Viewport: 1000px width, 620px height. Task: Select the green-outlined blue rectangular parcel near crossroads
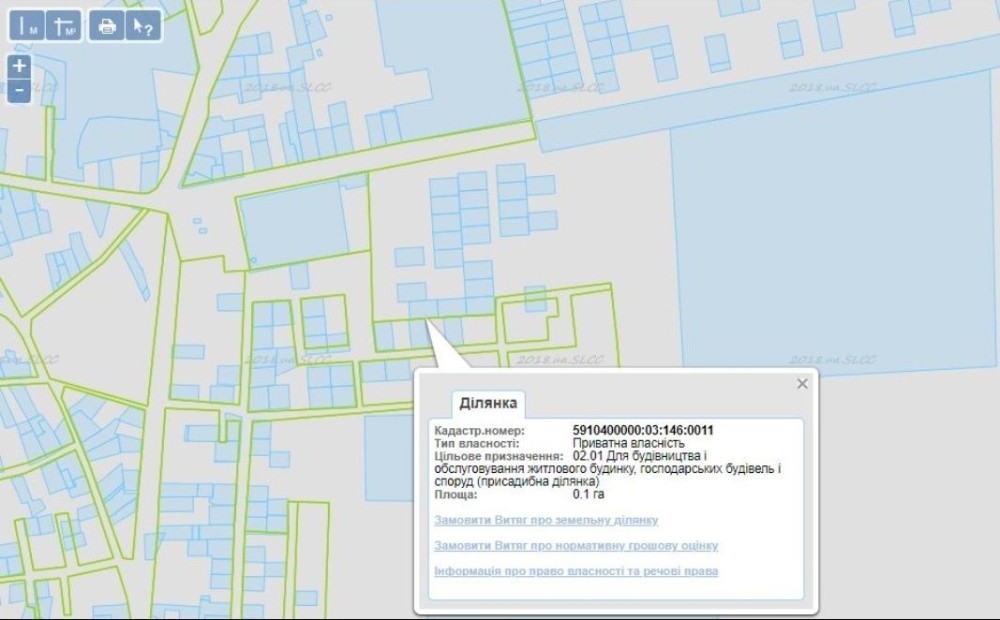tap(295, 225)
